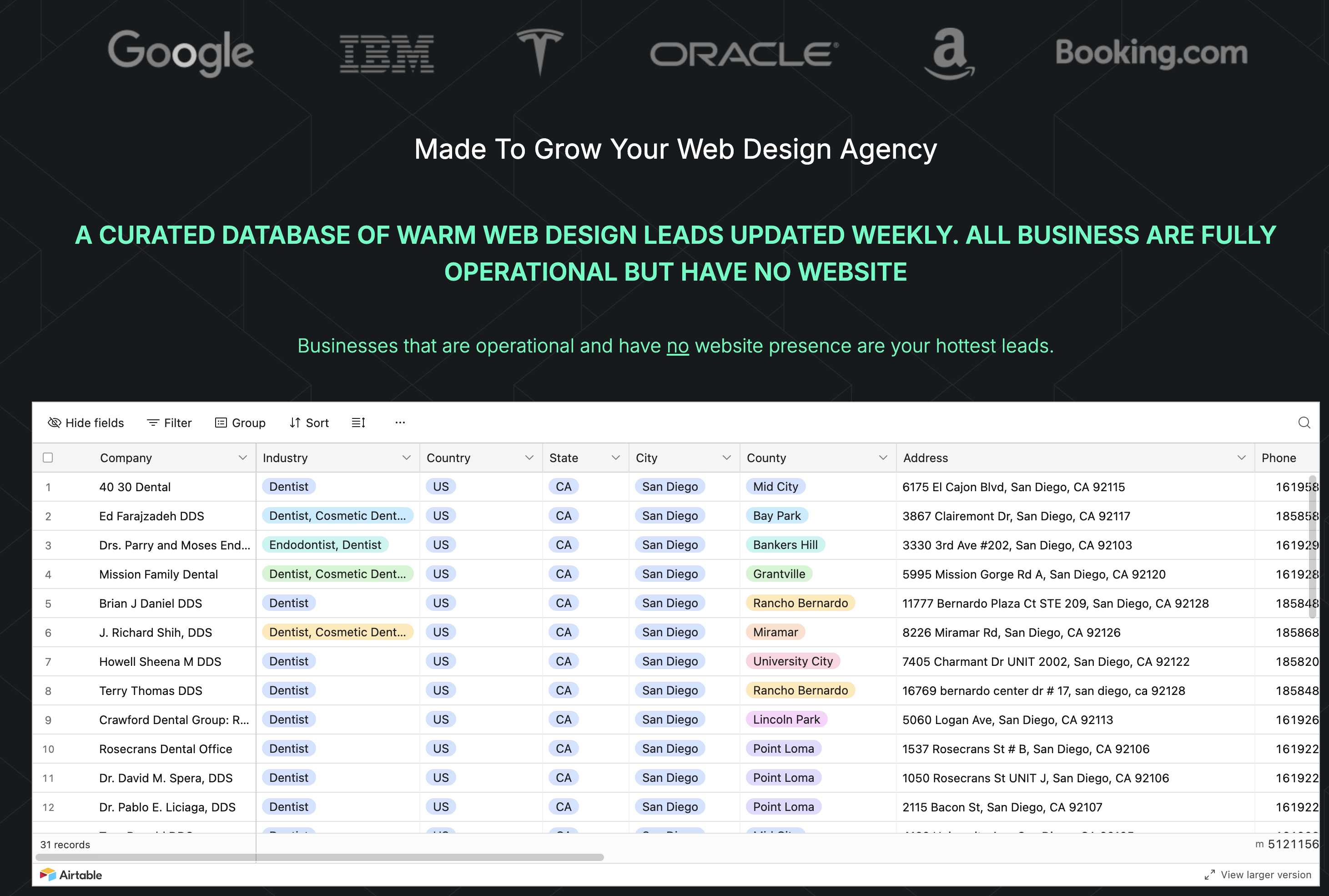1329x896 pixels.
Task: Open the more options ellipsis menu
Action: click(x=400, y=423)
